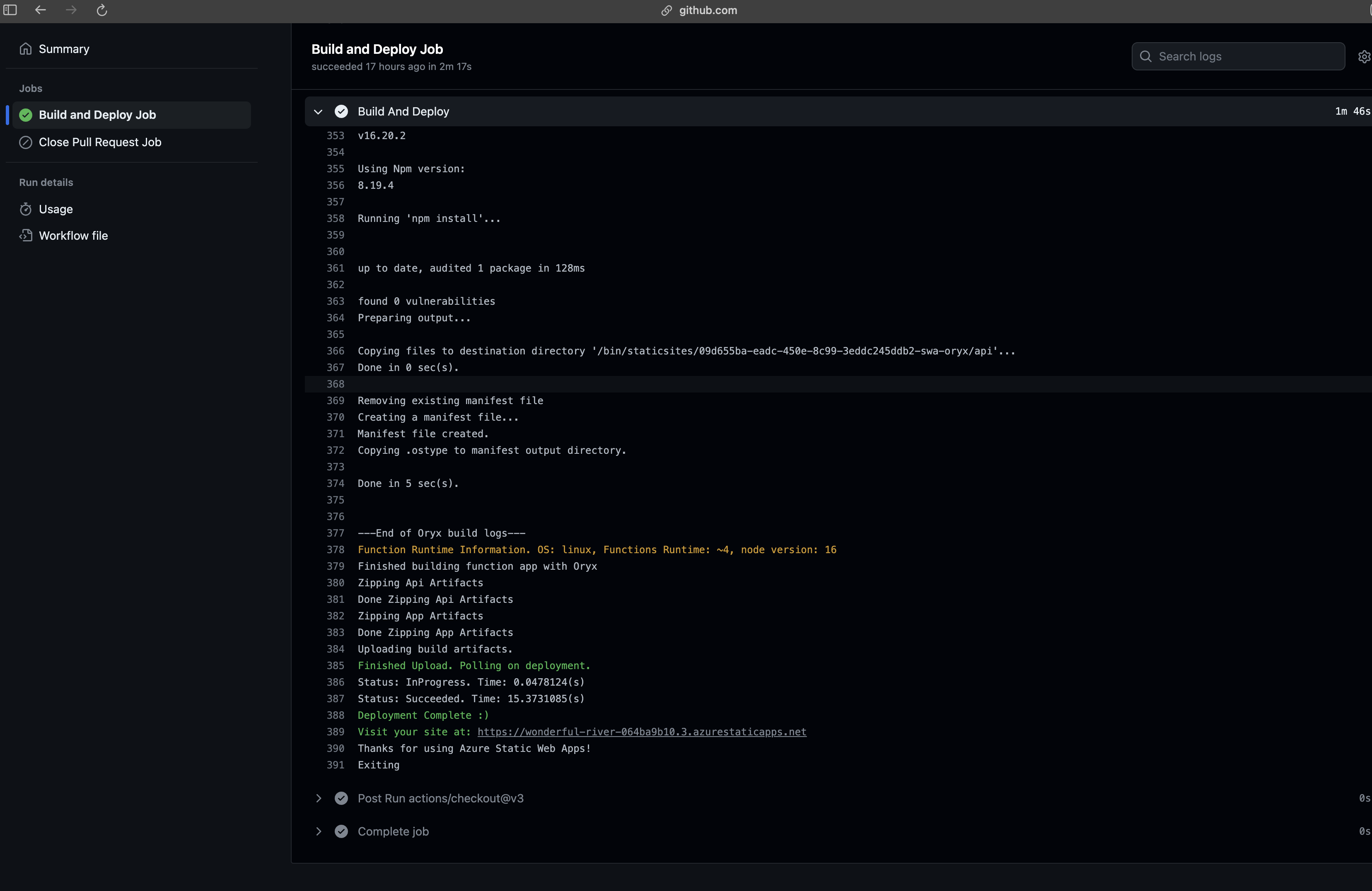
Task: Open the Summary page
Action: (63, 48)
